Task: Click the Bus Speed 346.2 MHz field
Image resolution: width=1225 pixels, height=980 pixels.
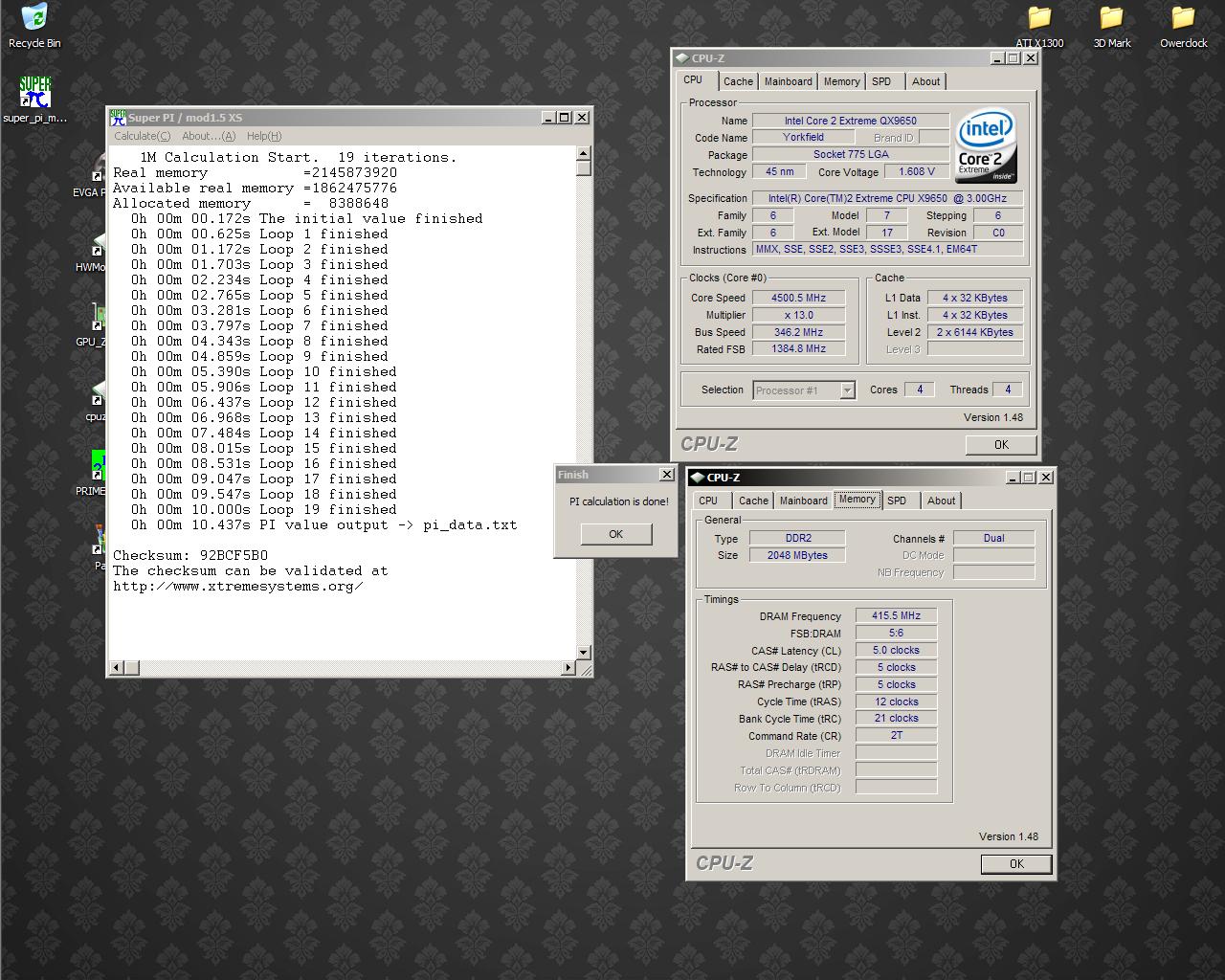Action: coord(799,332)
